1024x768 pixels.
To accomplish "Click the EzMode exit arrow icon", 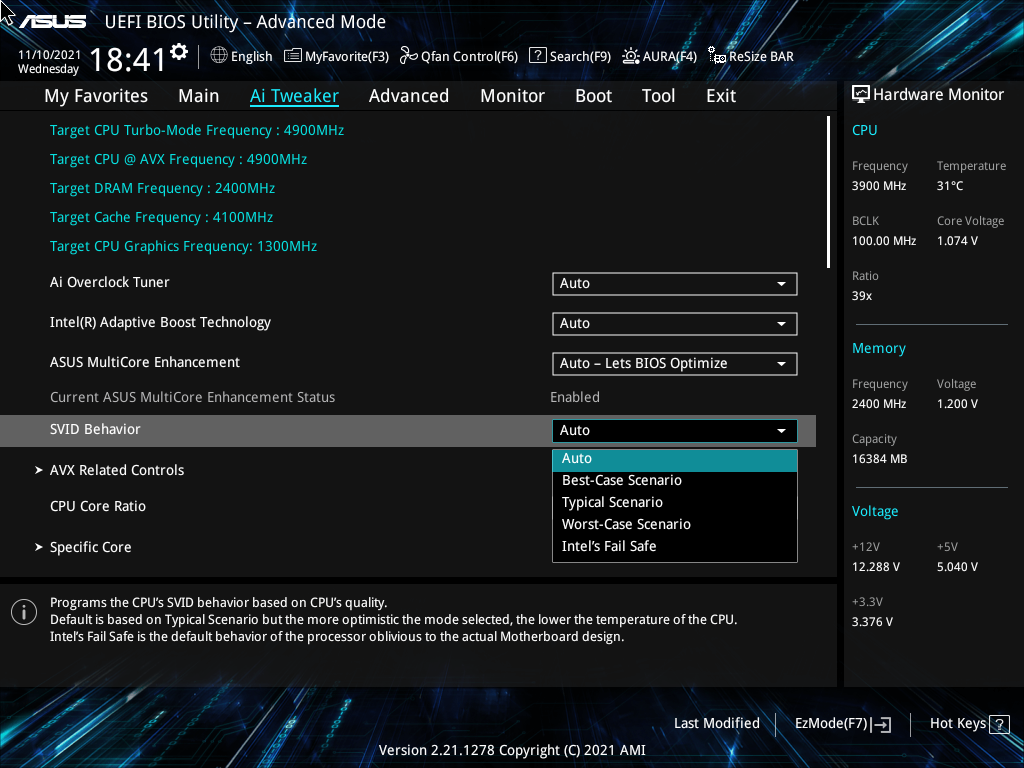I will pyautogui.click(x=881, y=724).
